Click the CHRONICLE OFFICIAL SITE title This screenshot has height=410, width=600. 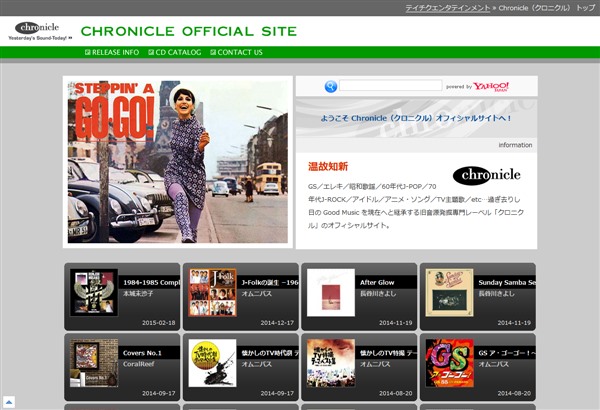pyautogui.click(x=189, y=31)
